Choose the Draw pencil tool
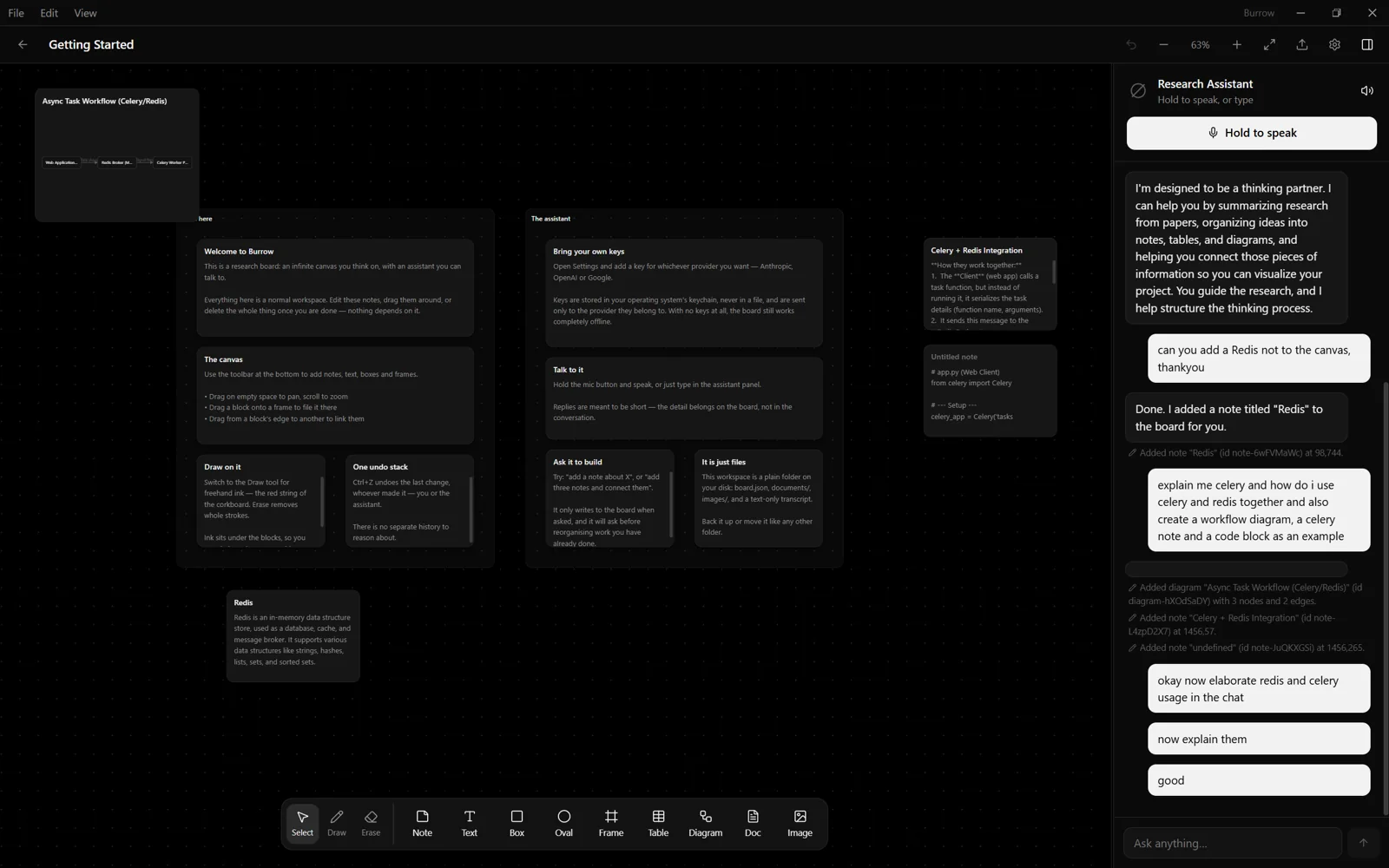The width and height of the screenshot is (1389, 868). 337,823
